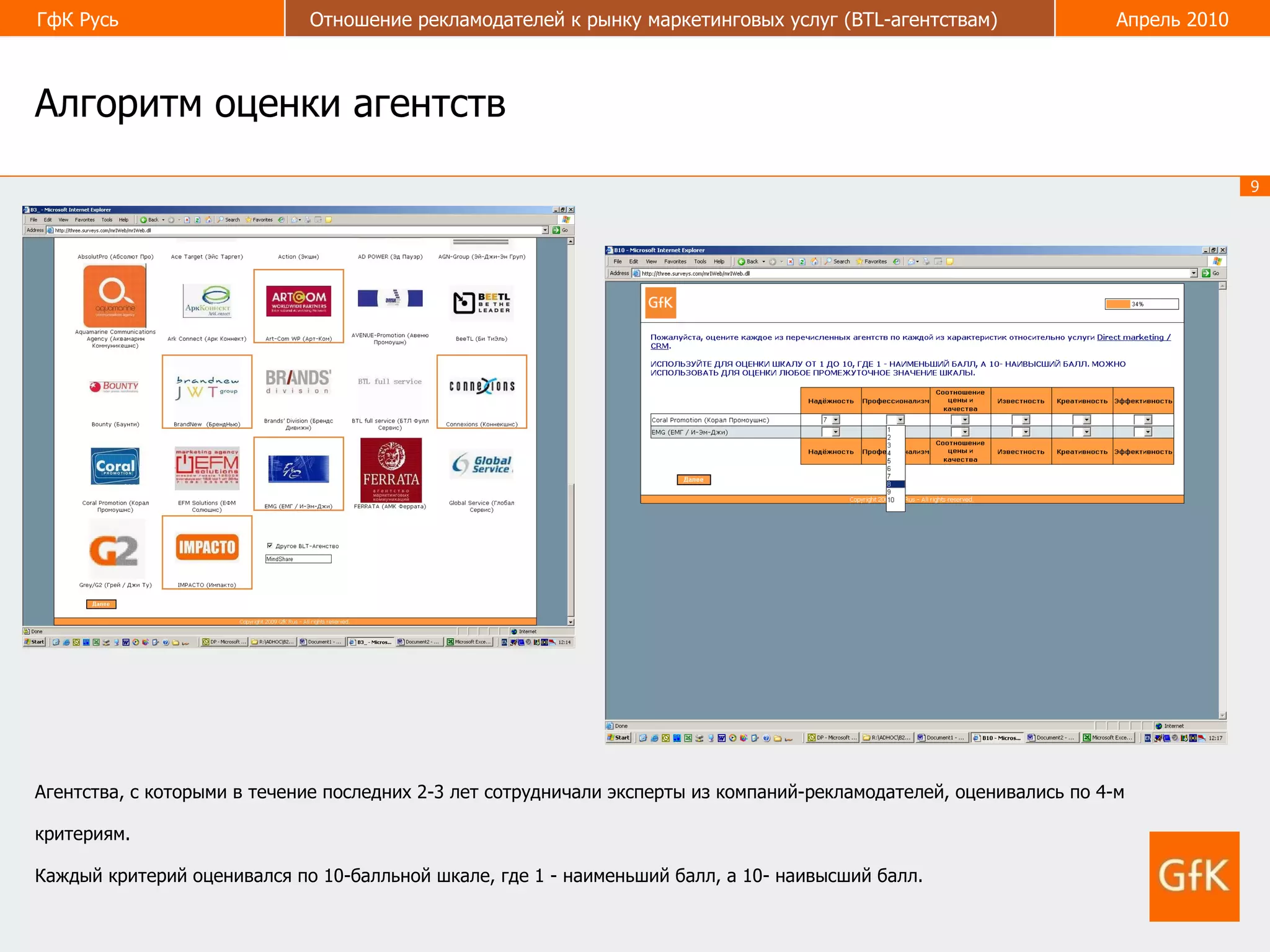Open Tools menu in B10 window
1270x952 pixels.
(699, 262)
